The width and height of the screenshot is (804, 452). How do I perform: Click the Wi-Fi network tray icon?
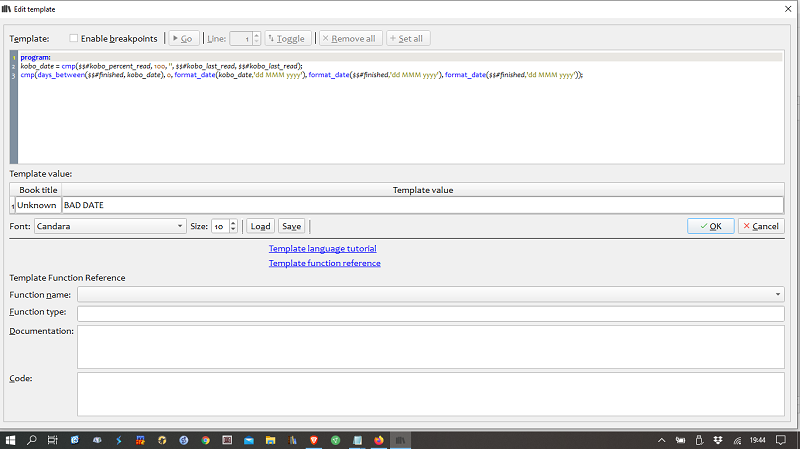pos(737,440)
